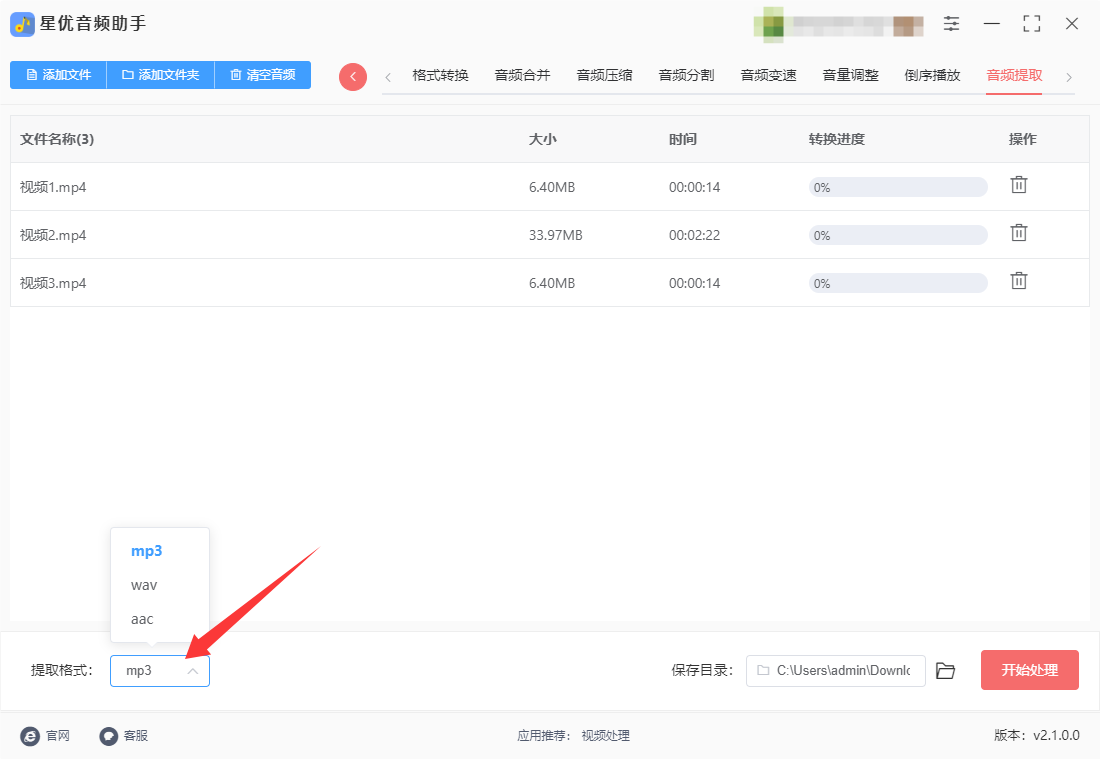This screenshot has height=760, width=1100.
Task: Click the 客服 link text
Action: tap(135, 735)
